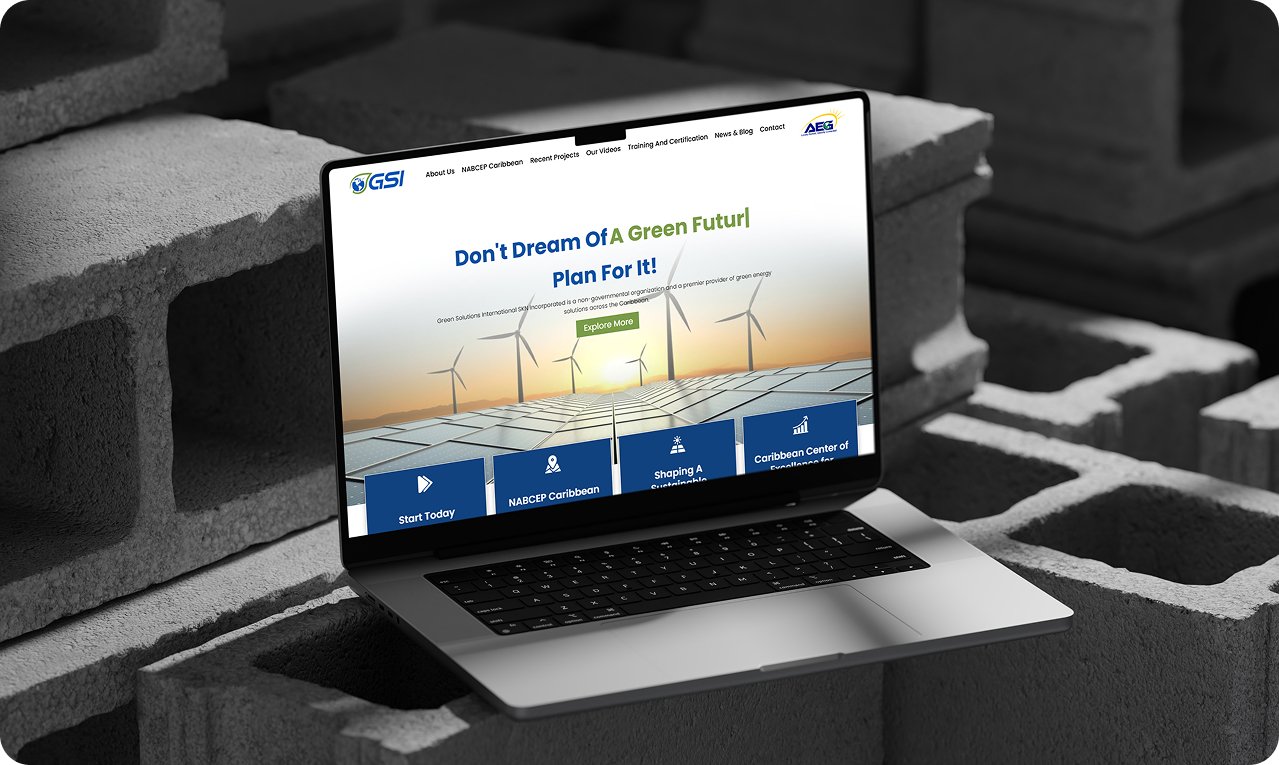1279x765 pixels.
Task: Click the map pin icon on NABCEP Caribbean card
Action: 553,464
